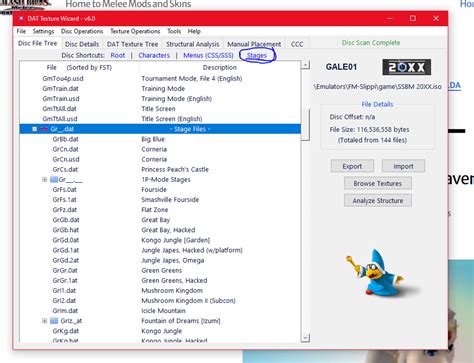The height and width of the screenshot is (363, 474).
Task: Click the DAT Texture Wizard title bar icon
Action: (21, 19)
